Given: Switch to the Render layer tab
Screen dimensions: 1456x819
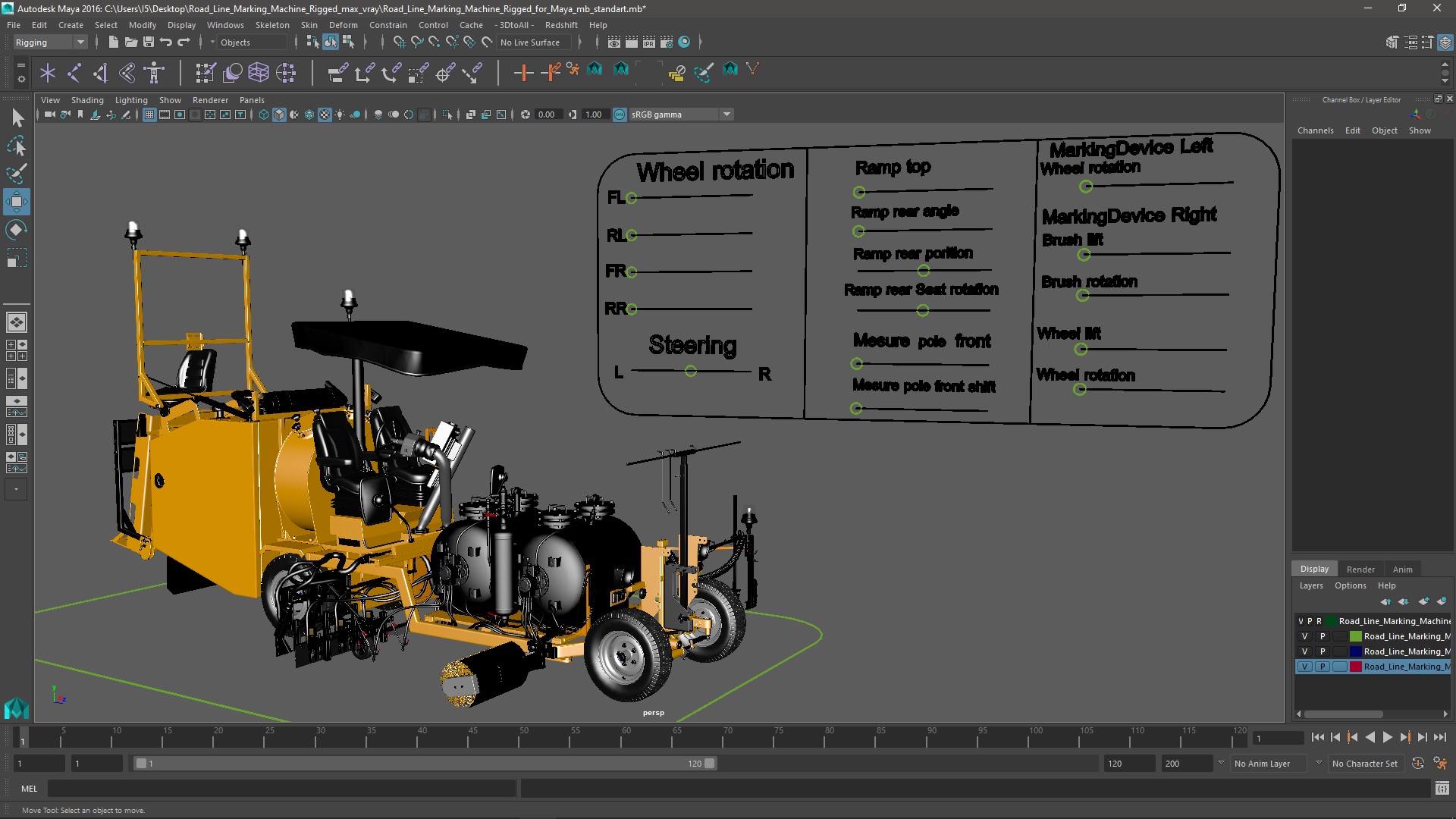Looking at the screenshot, I should pyautogui.click(x=1360, y=570).
